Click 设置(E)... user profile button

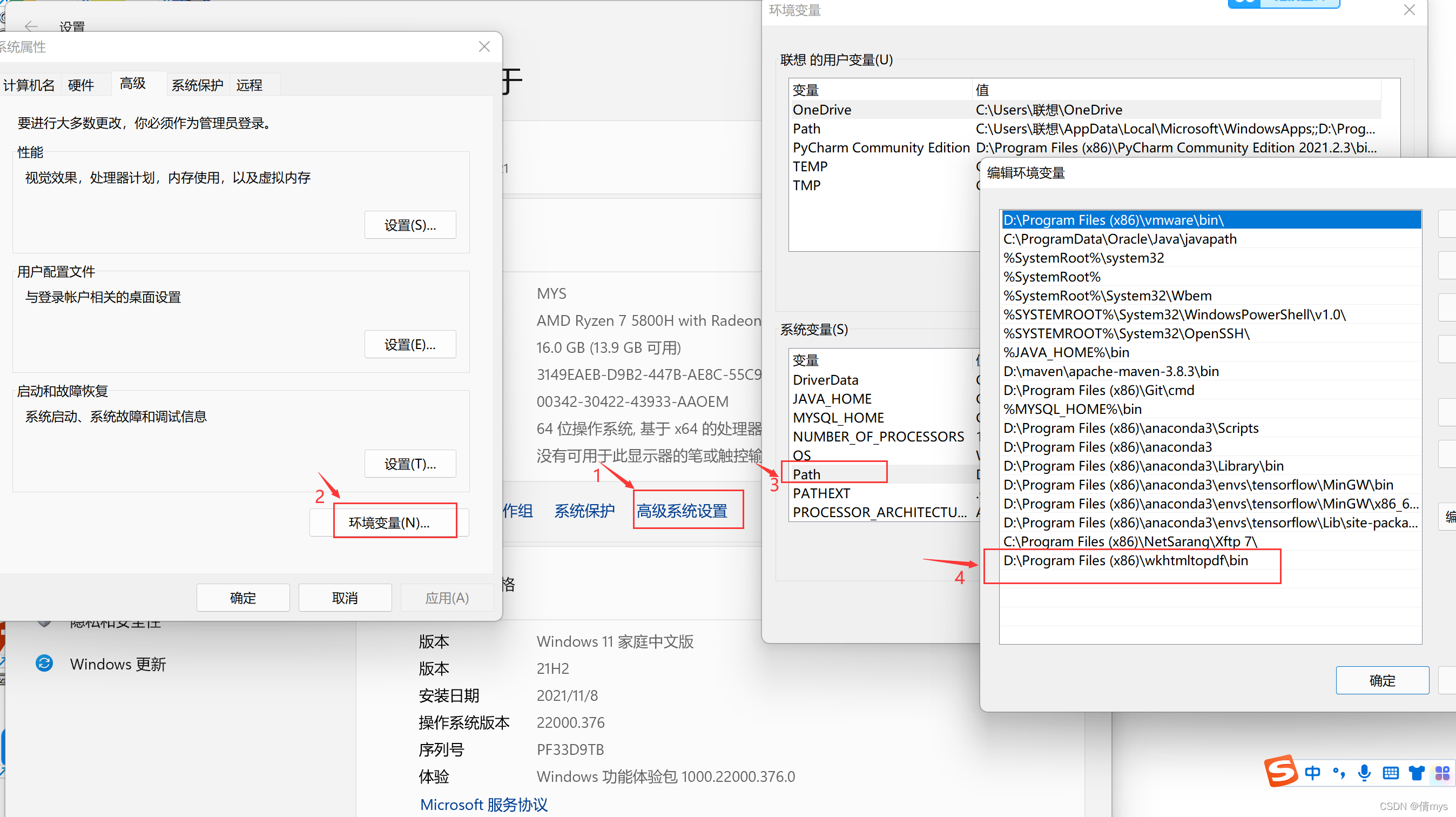(x=410, y=344)
